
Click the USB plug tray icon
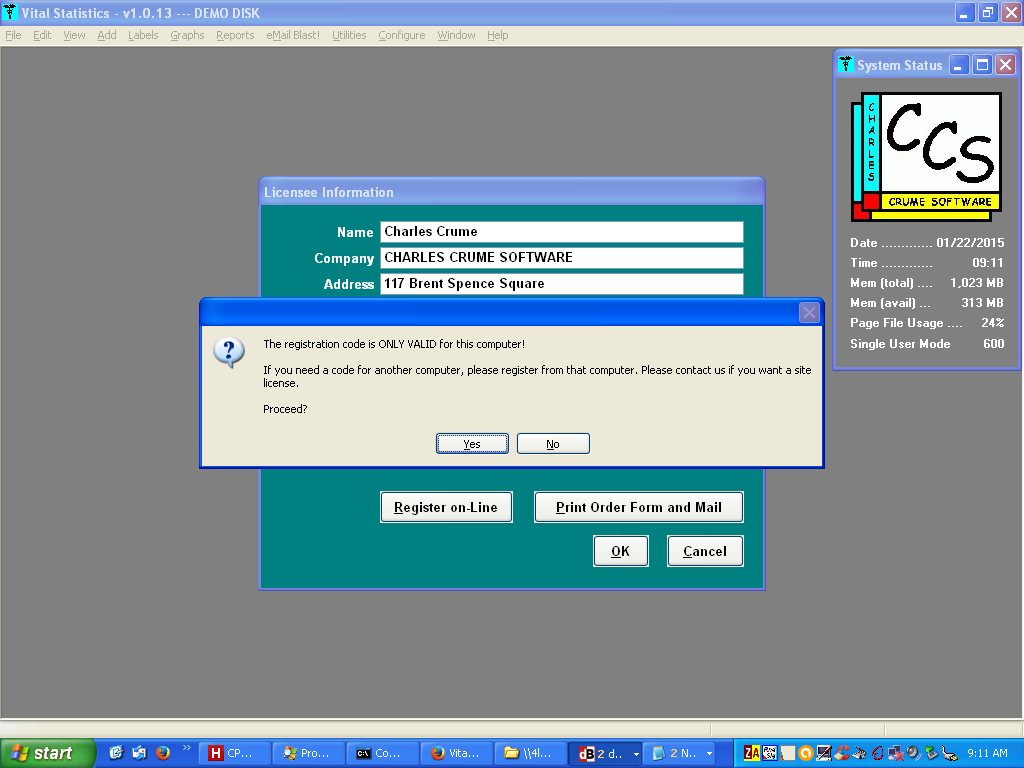coord(950,753)
